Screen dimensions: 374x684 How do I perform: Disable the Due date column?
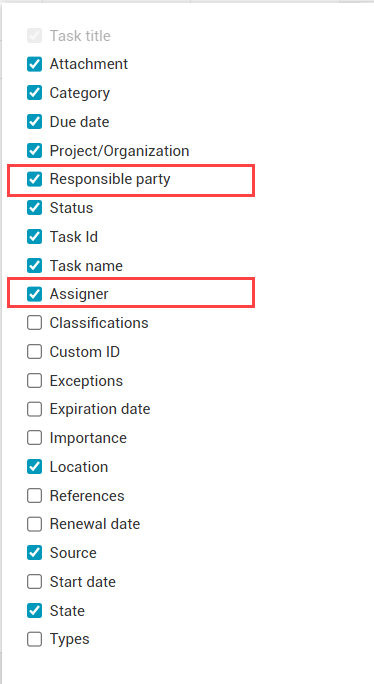point(34,122)
